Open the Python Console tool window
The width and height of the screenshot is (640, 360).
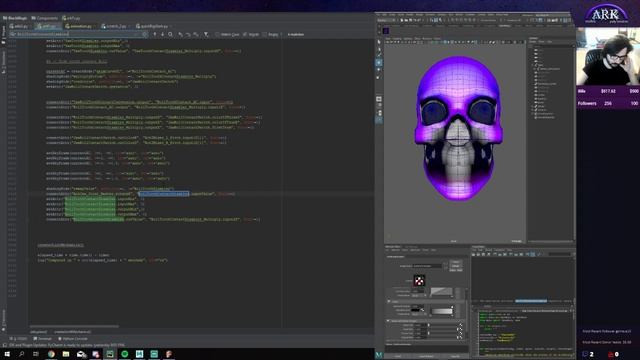tap(73, 339)
